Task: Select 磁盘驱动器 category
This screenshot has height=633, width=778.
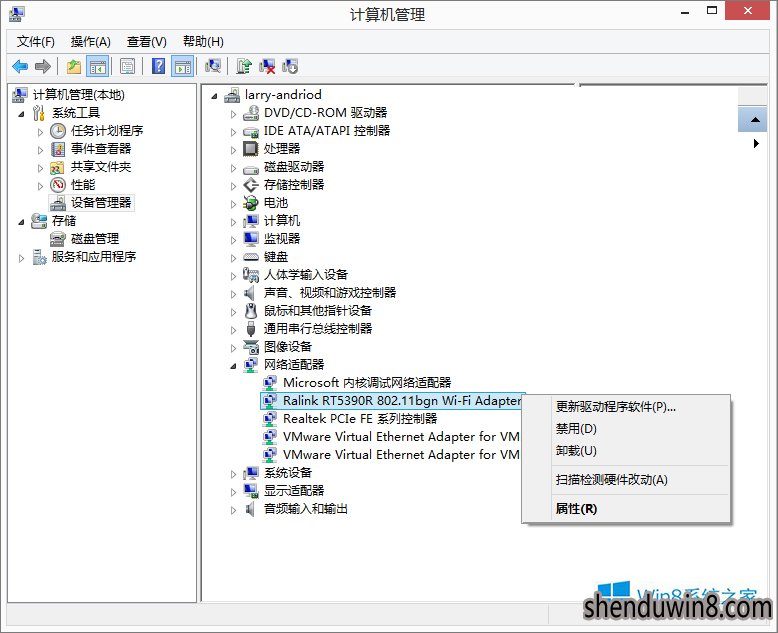Action: click(294, 166)
